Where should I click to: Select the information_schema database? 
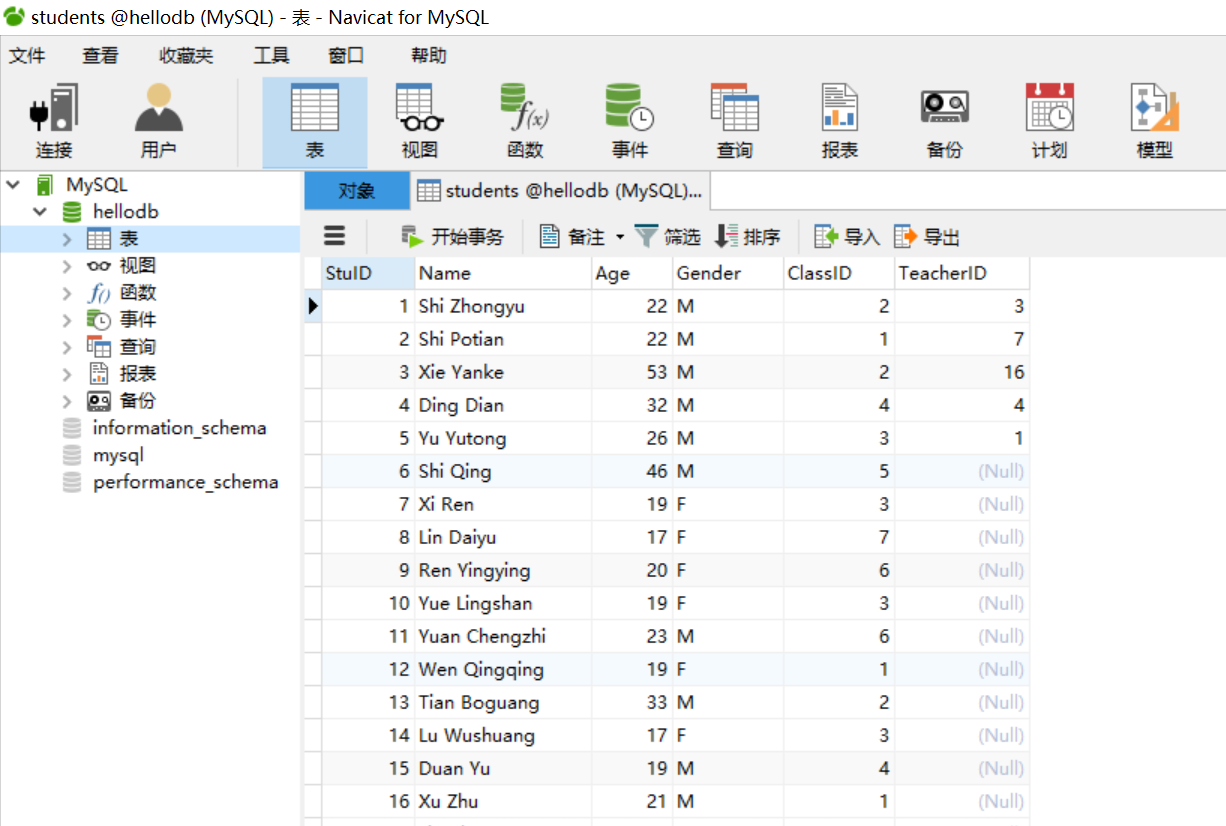click(x=179, y=428)
